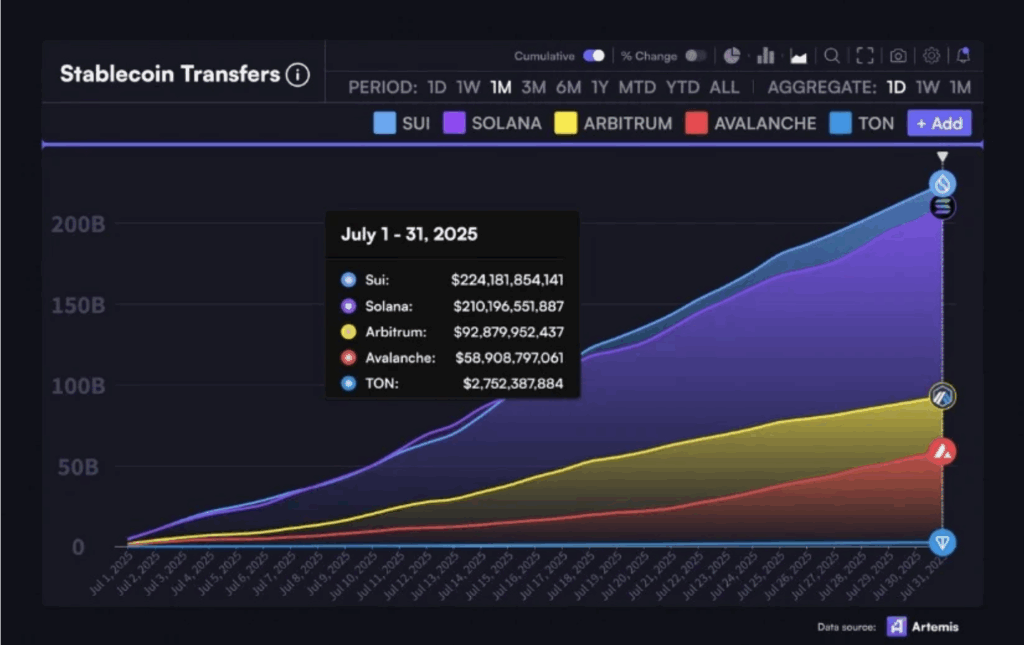Open fullscreen mode icon
Screen dimensions: 1024x645
tap(865, 55)
